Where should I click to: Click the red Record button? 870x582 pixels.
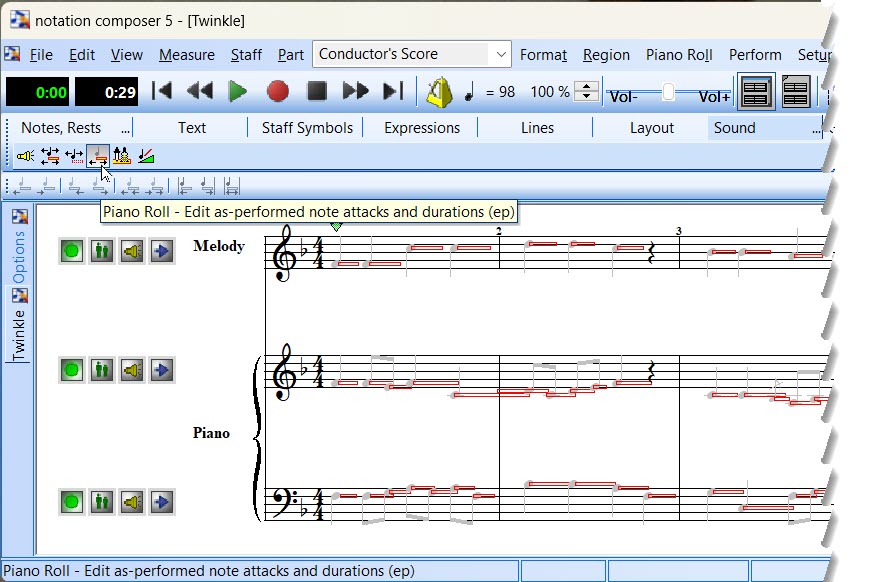(277, 92)
